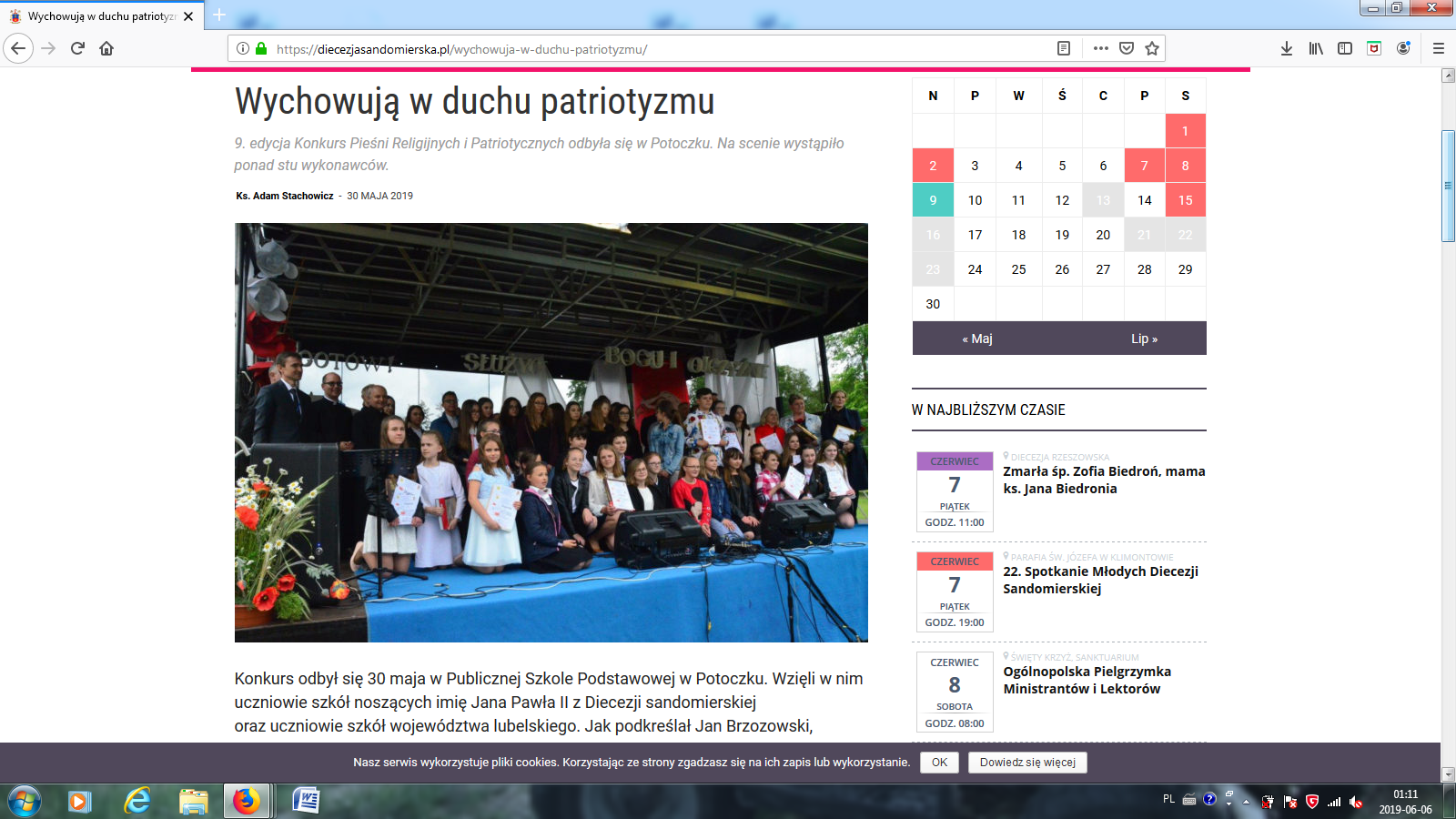Viewport: 1456px width, 819px height.
Task: Open page actions three-dot menu
Action: tap(1100, 48)
